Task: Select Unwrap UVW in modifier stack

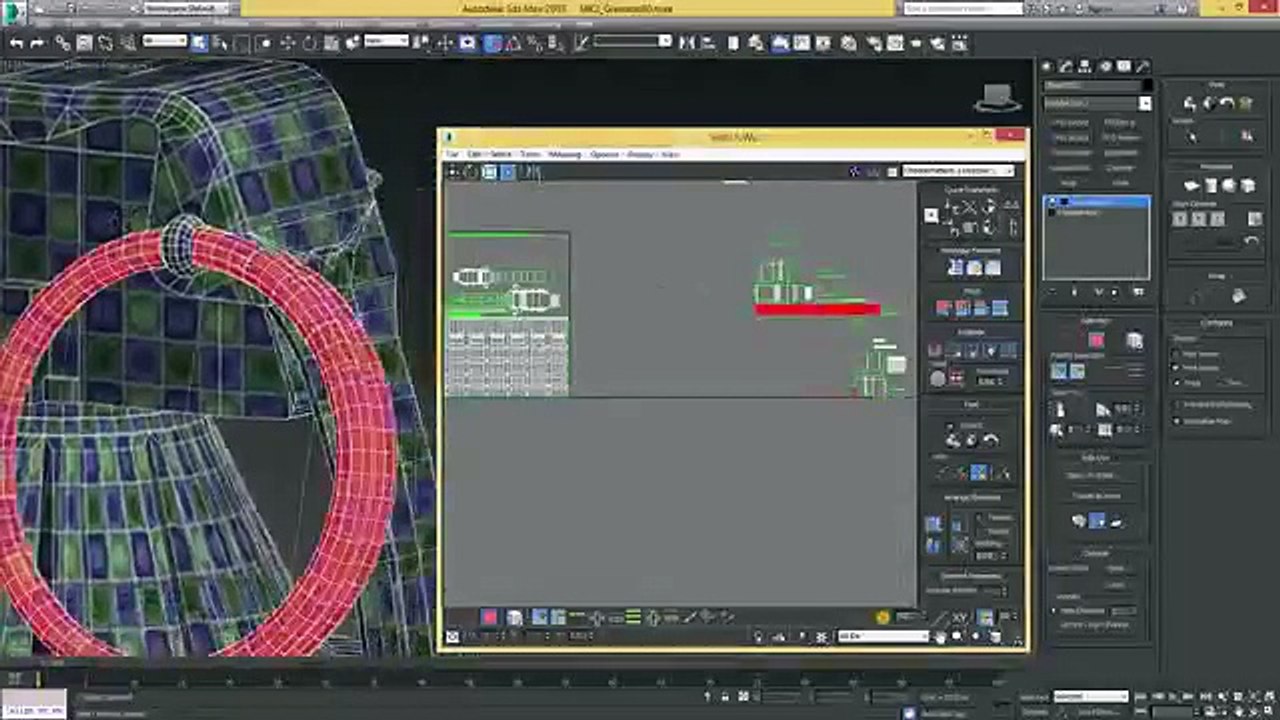Action: coord(1096,202)
